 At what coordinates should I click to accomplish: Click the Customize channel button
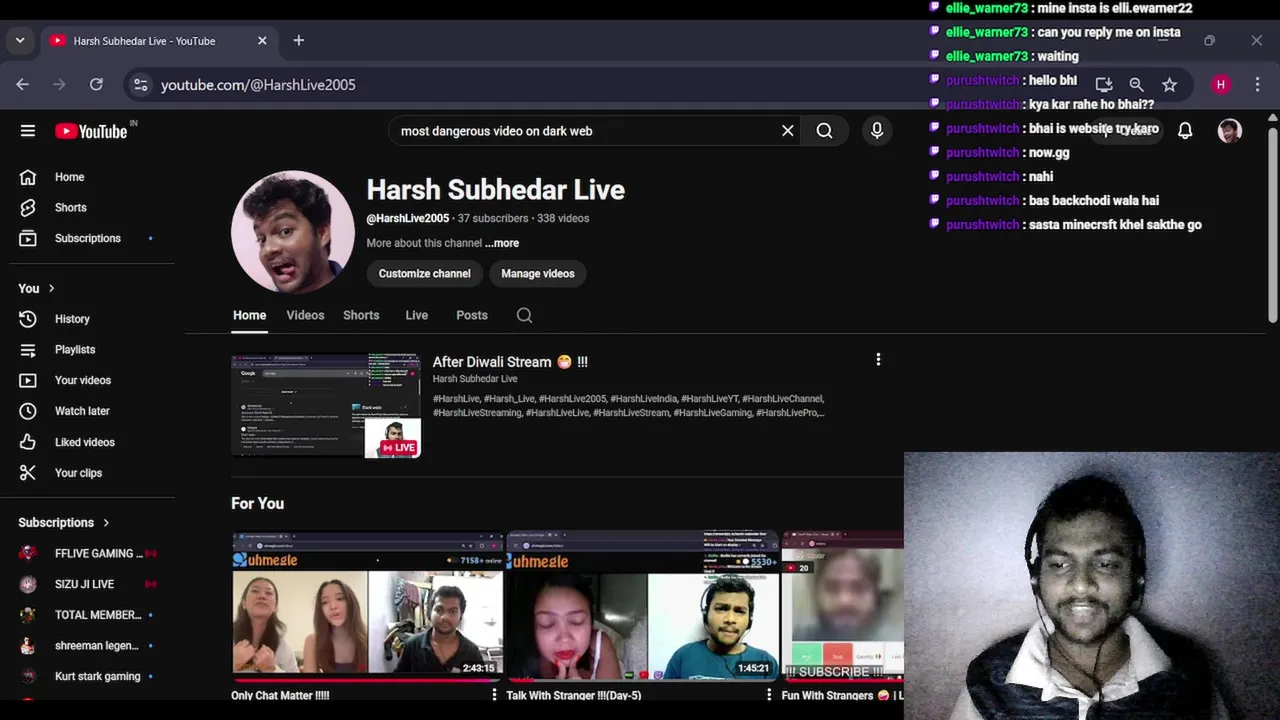click(424, 273)
